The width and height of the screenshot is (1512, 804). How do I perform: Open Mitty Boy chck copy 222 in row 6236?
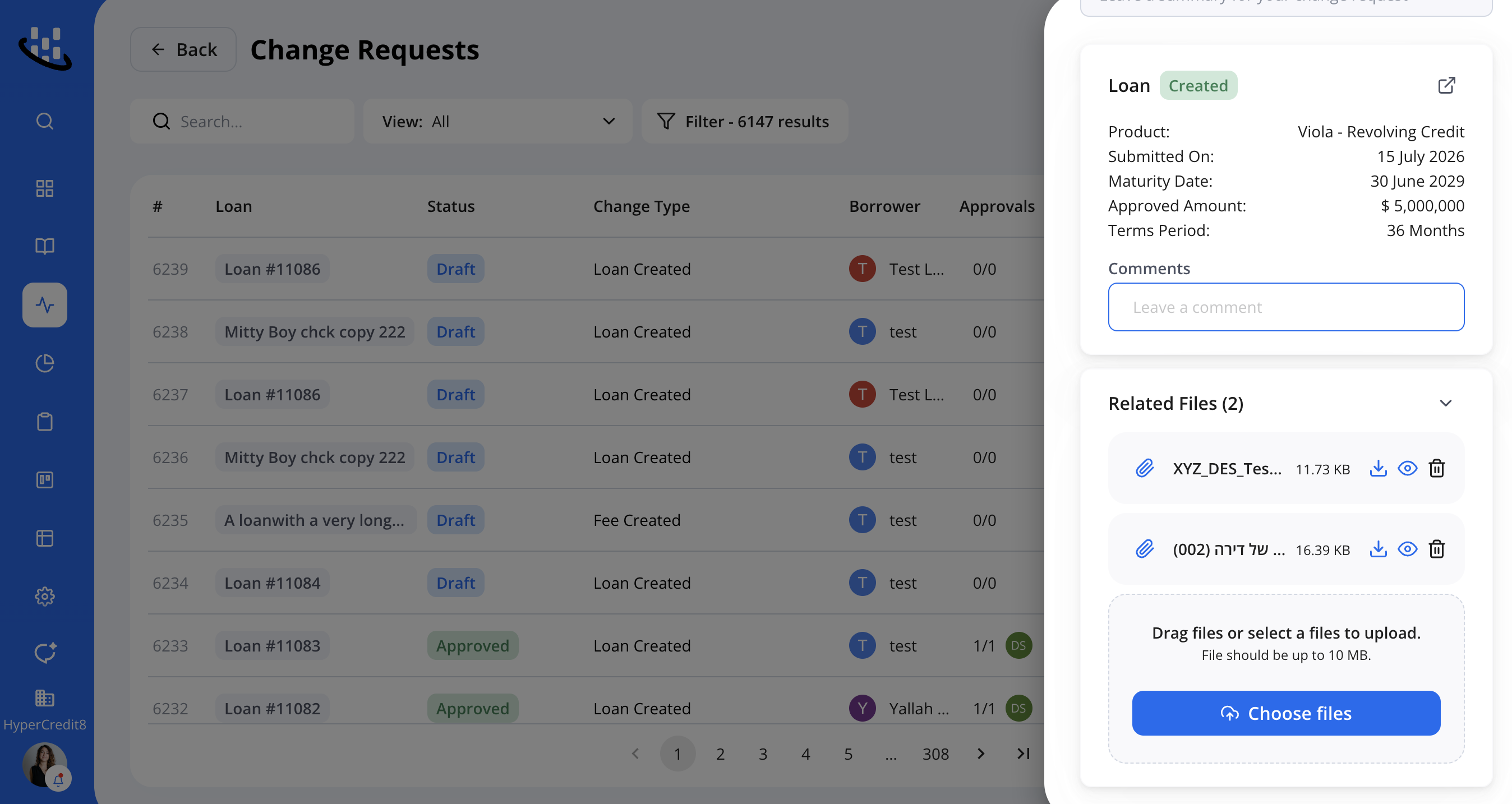click(x=315, y=457)
